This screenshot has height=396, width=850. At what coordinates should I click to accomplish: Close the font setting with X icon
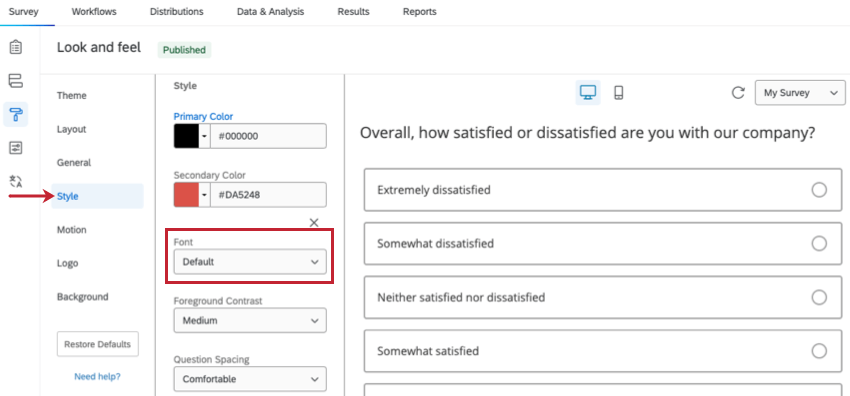[314, 222]
